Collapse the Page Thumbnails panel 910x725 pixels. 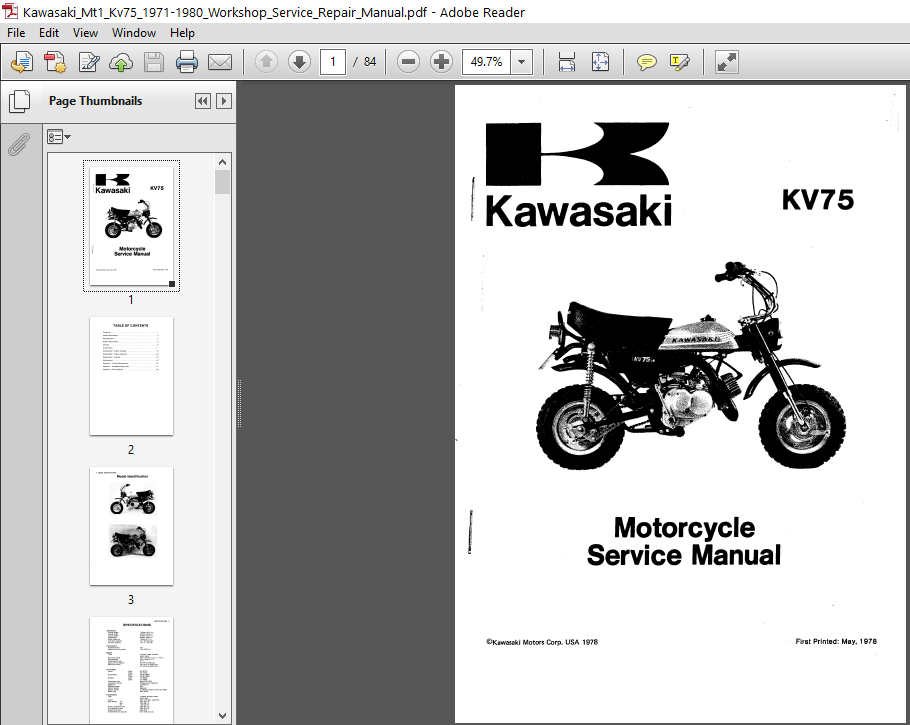click(x=203, y=101)
